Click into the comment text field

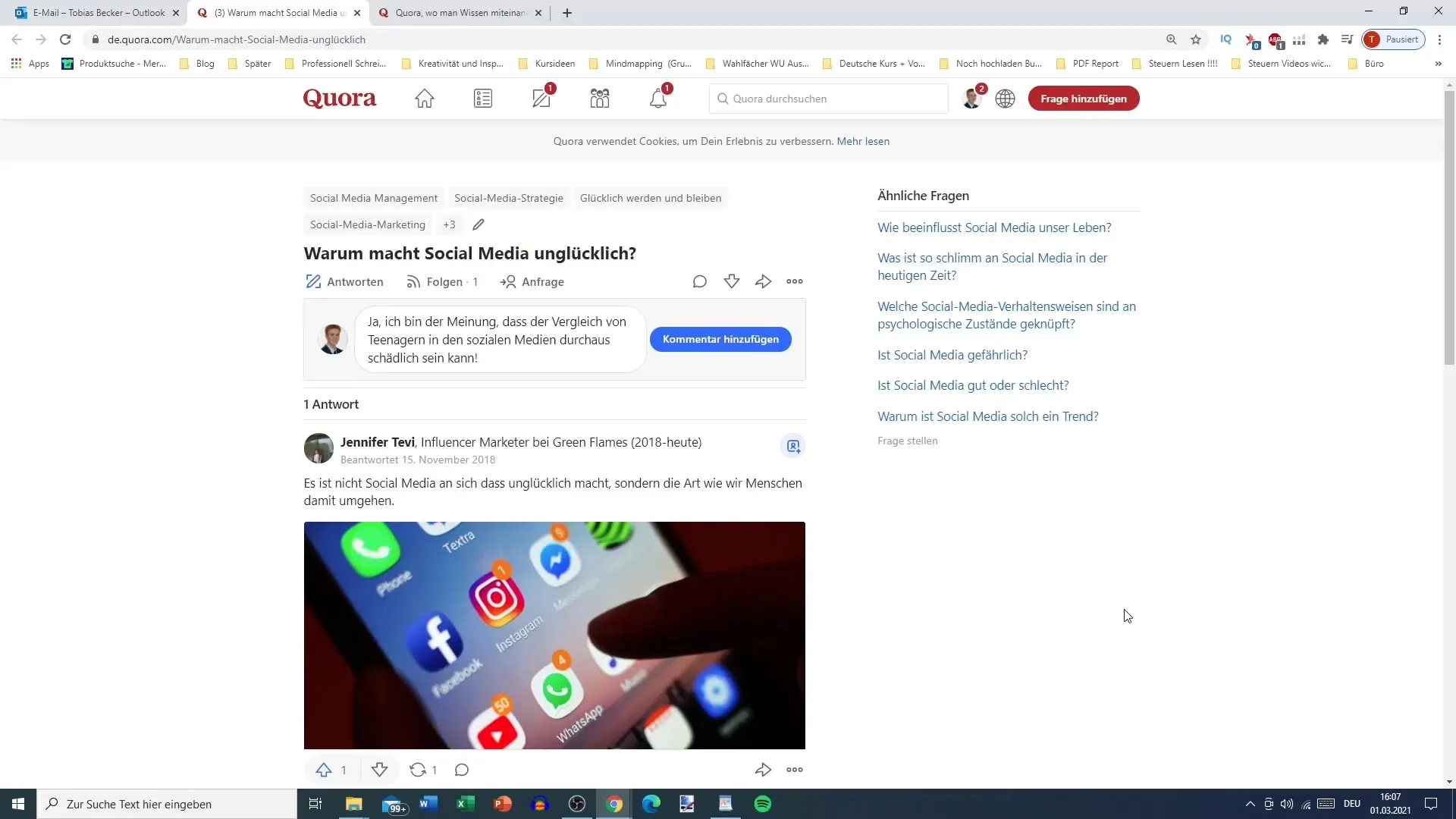500,339
